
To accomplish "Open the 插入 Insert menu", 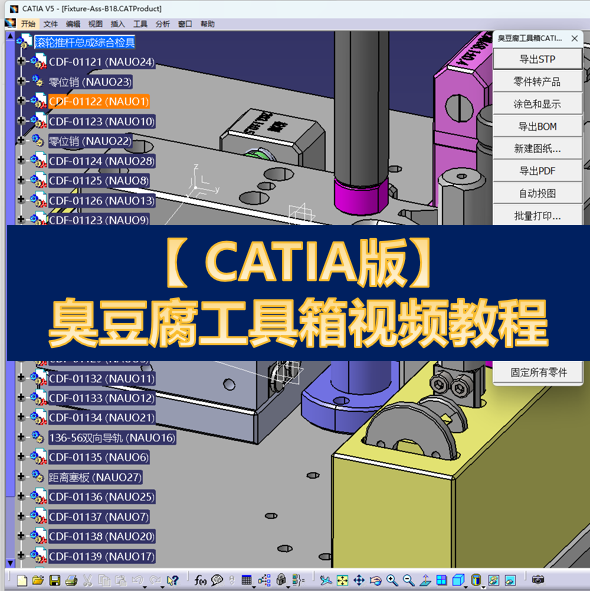I will (118, 24).
